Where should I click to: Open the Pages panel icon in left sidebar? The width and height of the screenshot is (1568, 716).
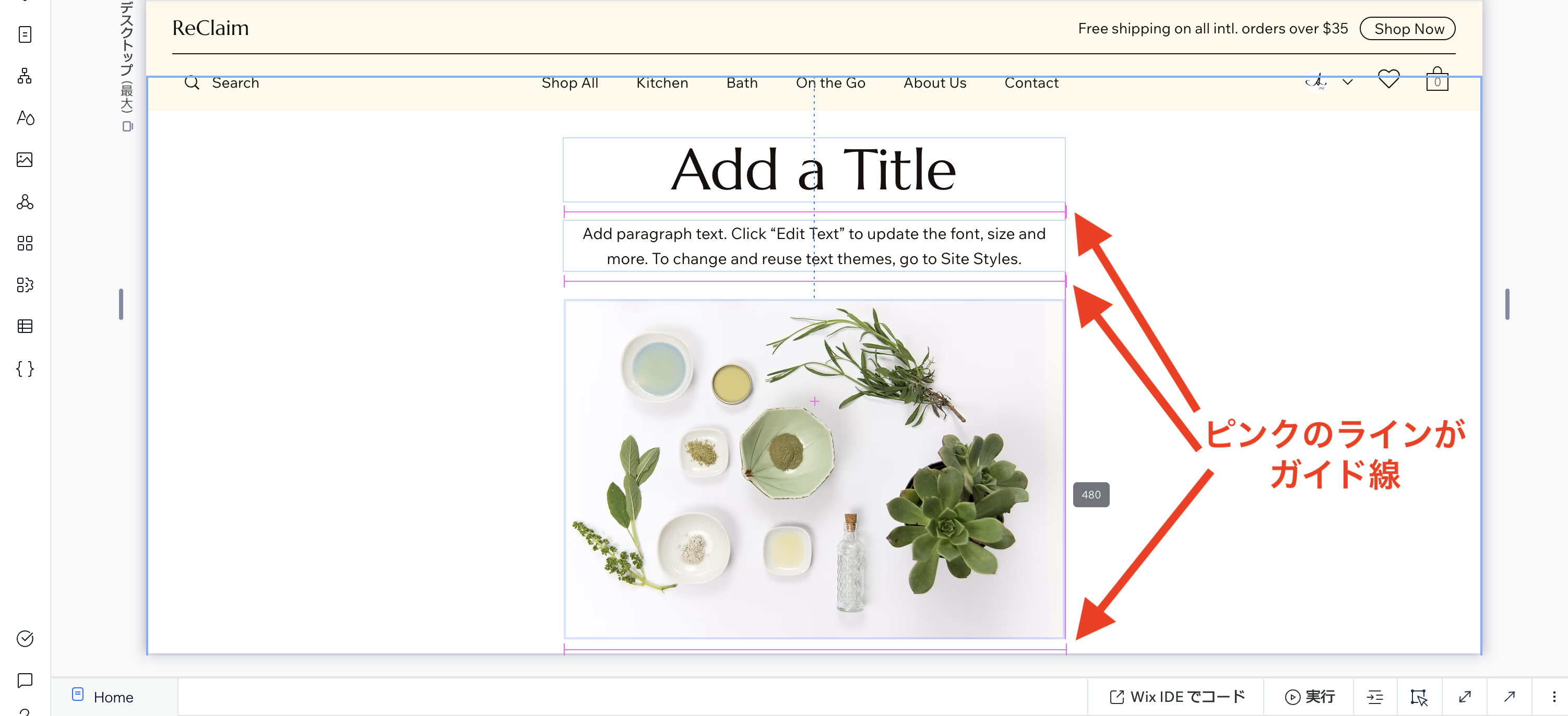click(25, 34)
